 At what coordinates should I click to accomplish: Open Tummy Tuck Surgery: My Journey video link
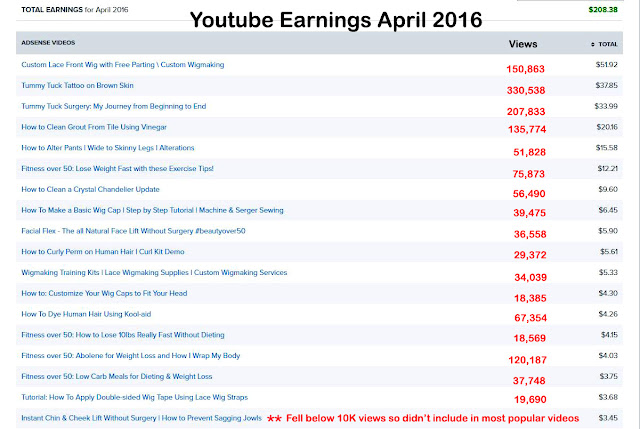(113, 106)
